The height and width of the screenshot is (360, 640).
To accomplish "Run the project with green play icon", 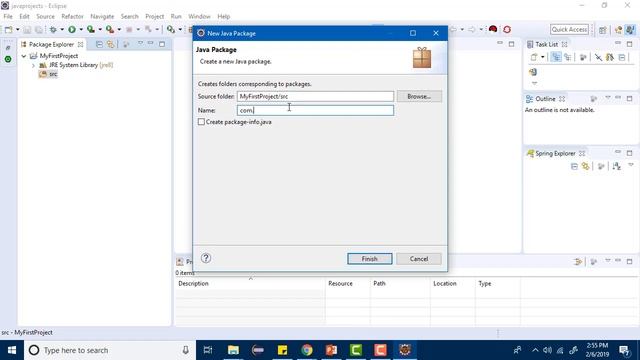I will click(72, 29).
